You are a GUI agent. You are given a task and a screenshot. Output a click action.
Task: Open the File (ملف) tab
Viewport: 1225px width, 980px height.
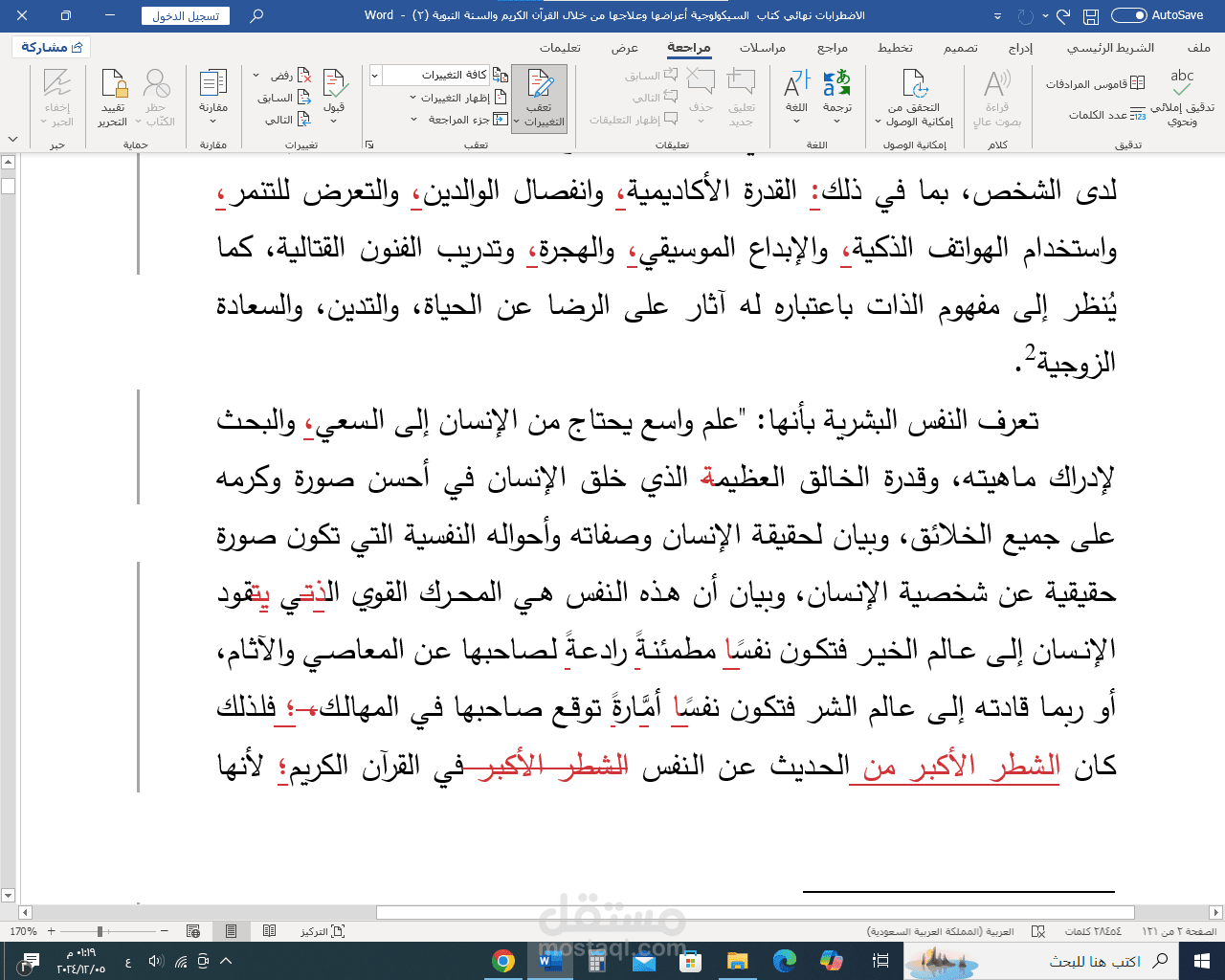click(1199, 48)
